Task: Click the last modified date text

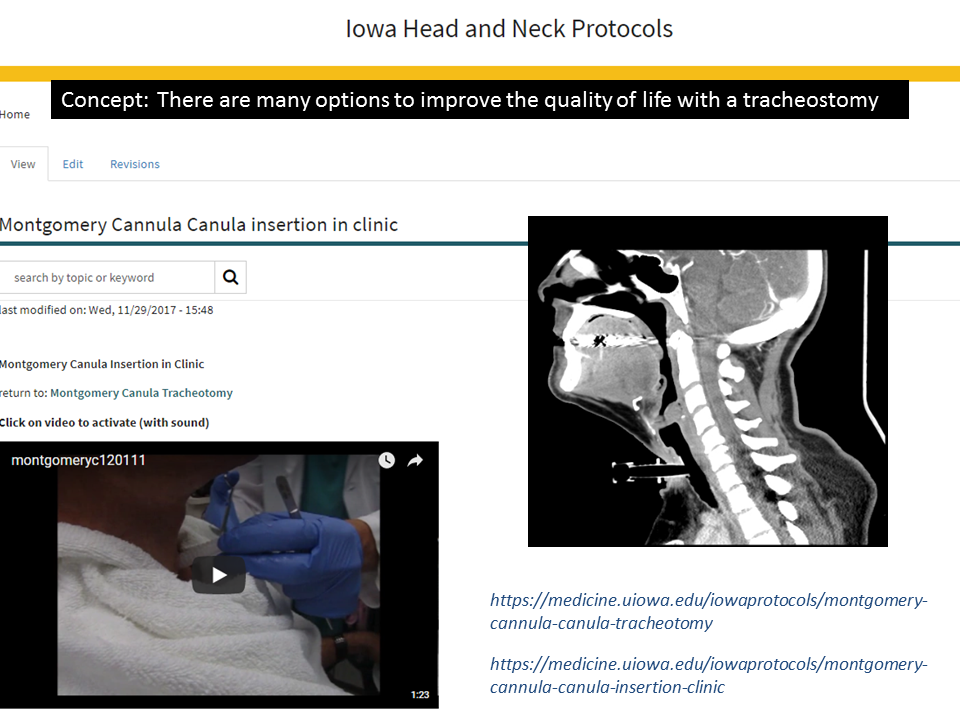Action: pyautogui.click(x=107, y=310)
